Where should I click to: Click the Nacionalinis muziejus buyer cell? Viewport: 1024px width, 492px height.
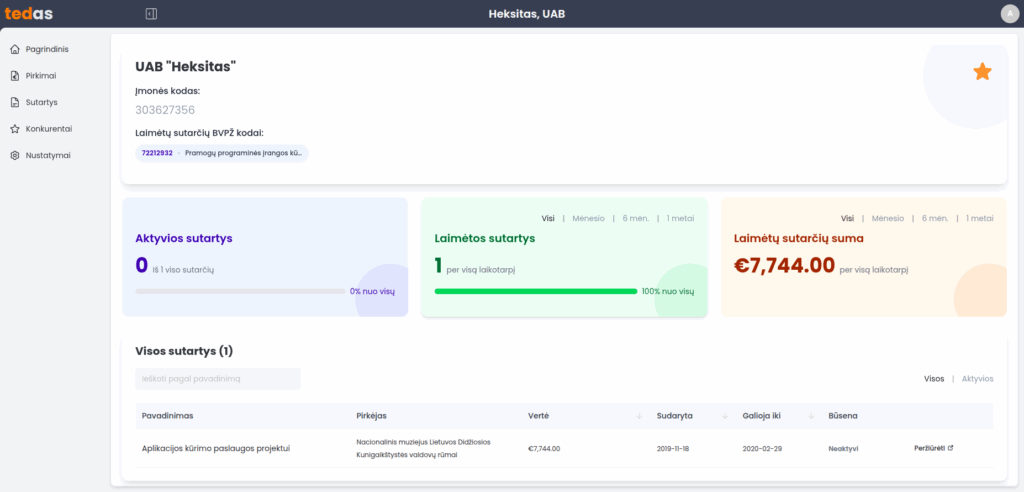point(423,448)
